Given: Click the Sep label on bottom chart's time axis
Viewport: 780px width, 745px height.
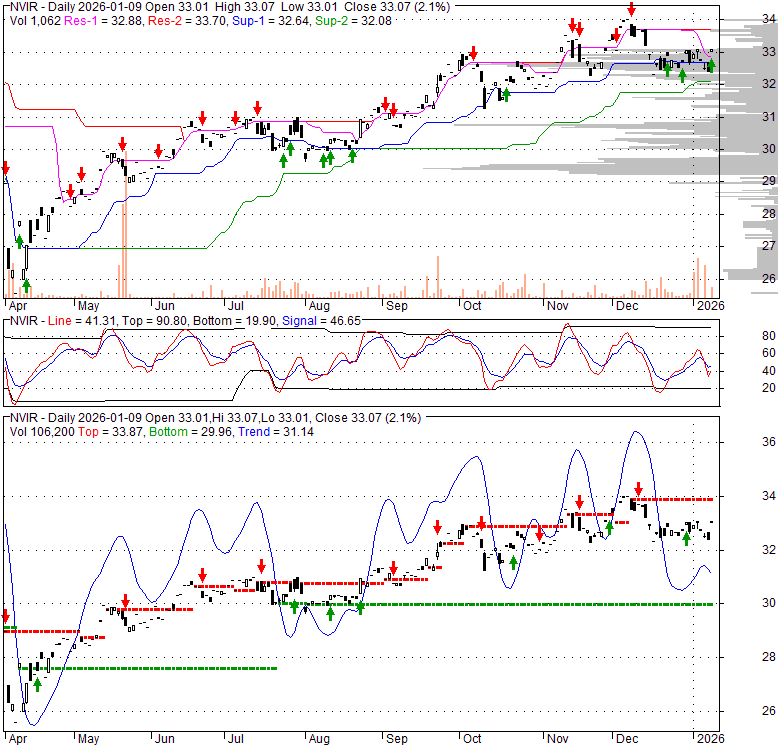Looking at the screenshot, I should click(x=395, y=739).
